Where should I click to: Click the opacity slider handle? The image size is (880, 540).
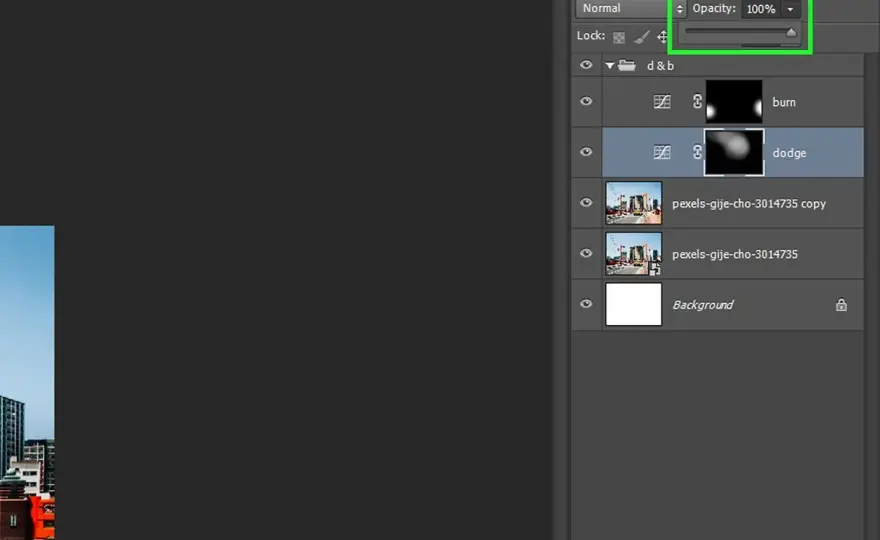(791, 33)
